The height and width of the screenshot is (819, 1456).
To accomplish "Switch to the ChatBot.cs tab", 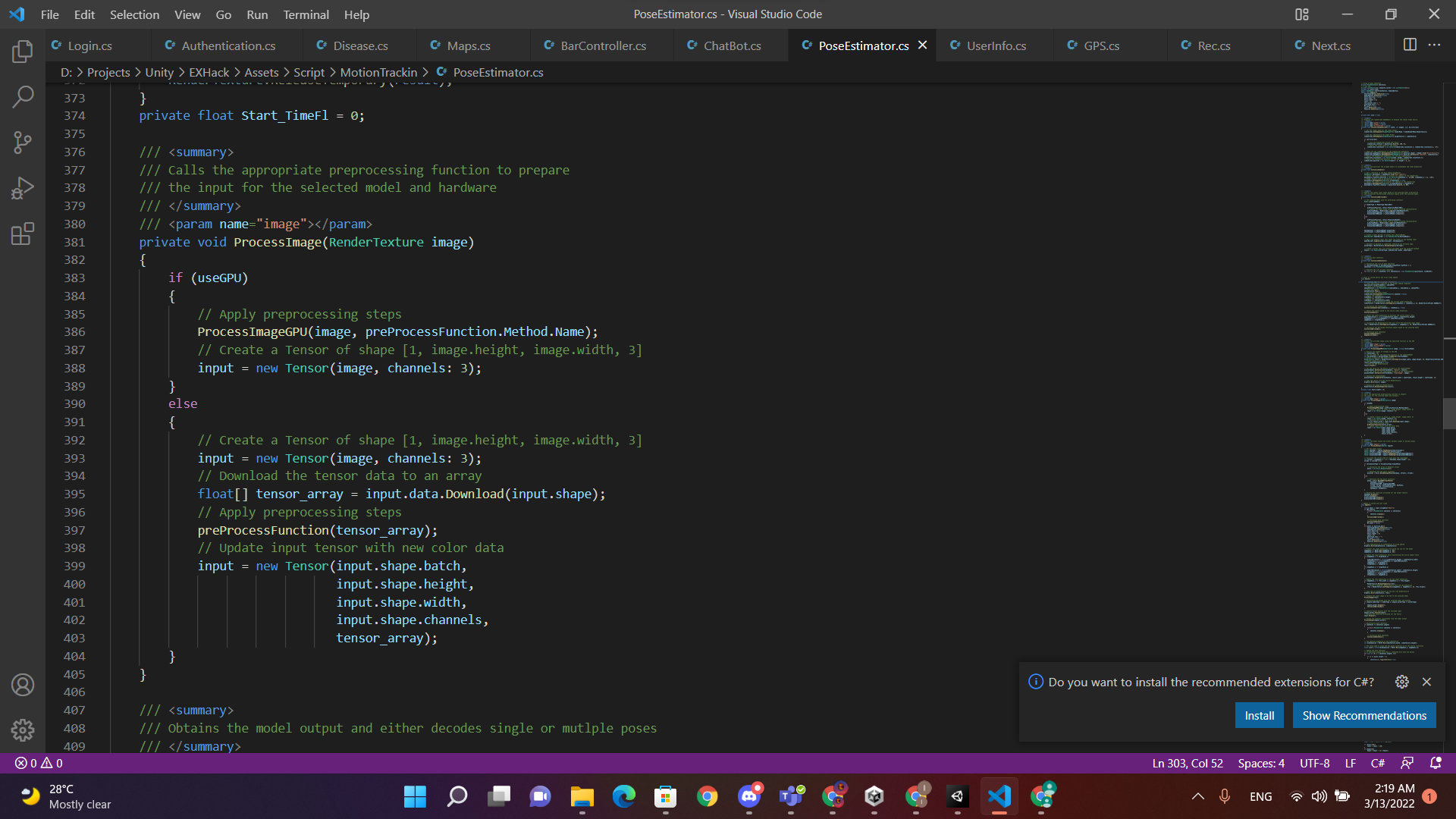I will pos(732,45).
